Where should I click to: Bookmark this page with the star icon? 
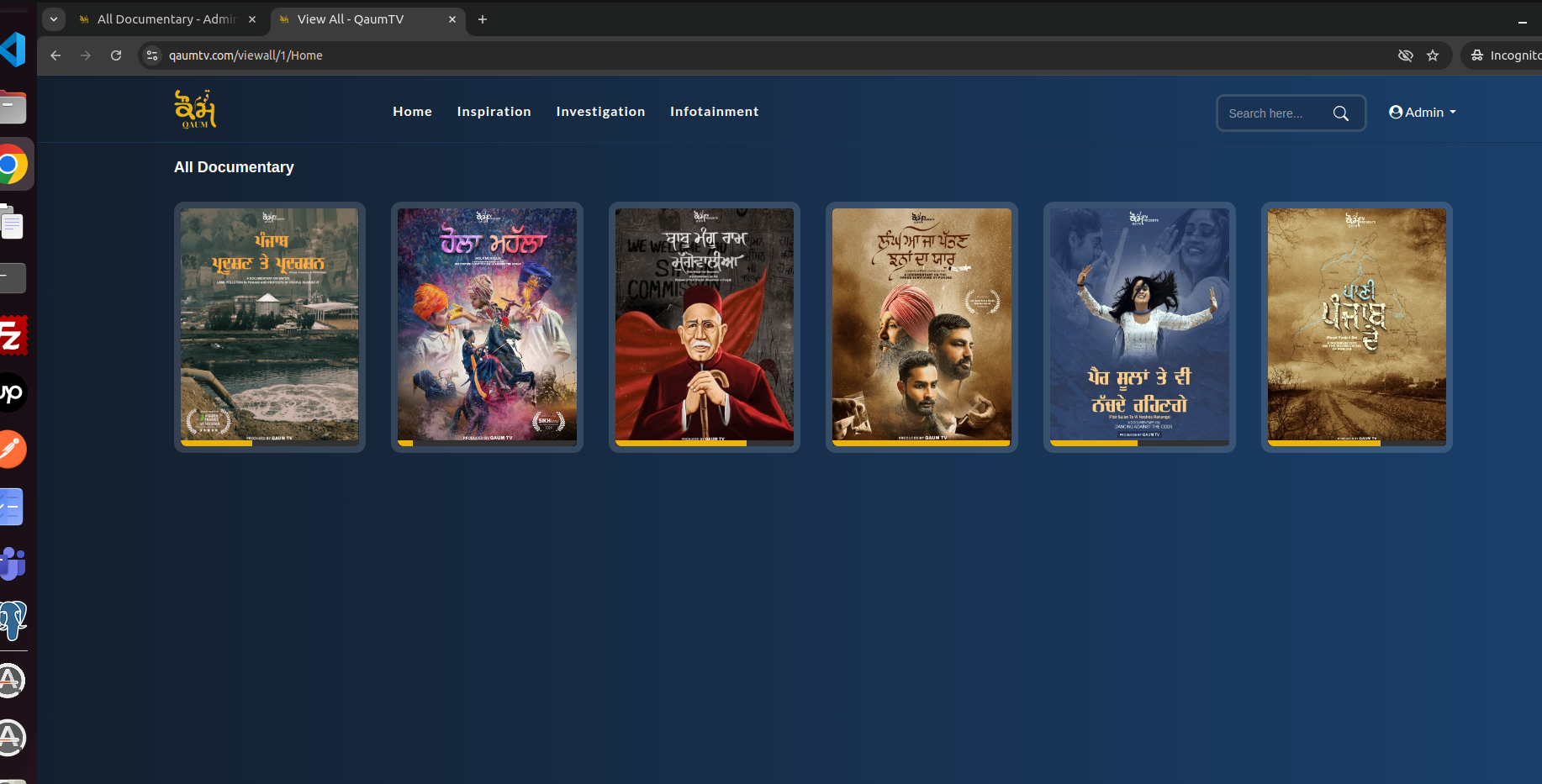tap(1433, 55)
